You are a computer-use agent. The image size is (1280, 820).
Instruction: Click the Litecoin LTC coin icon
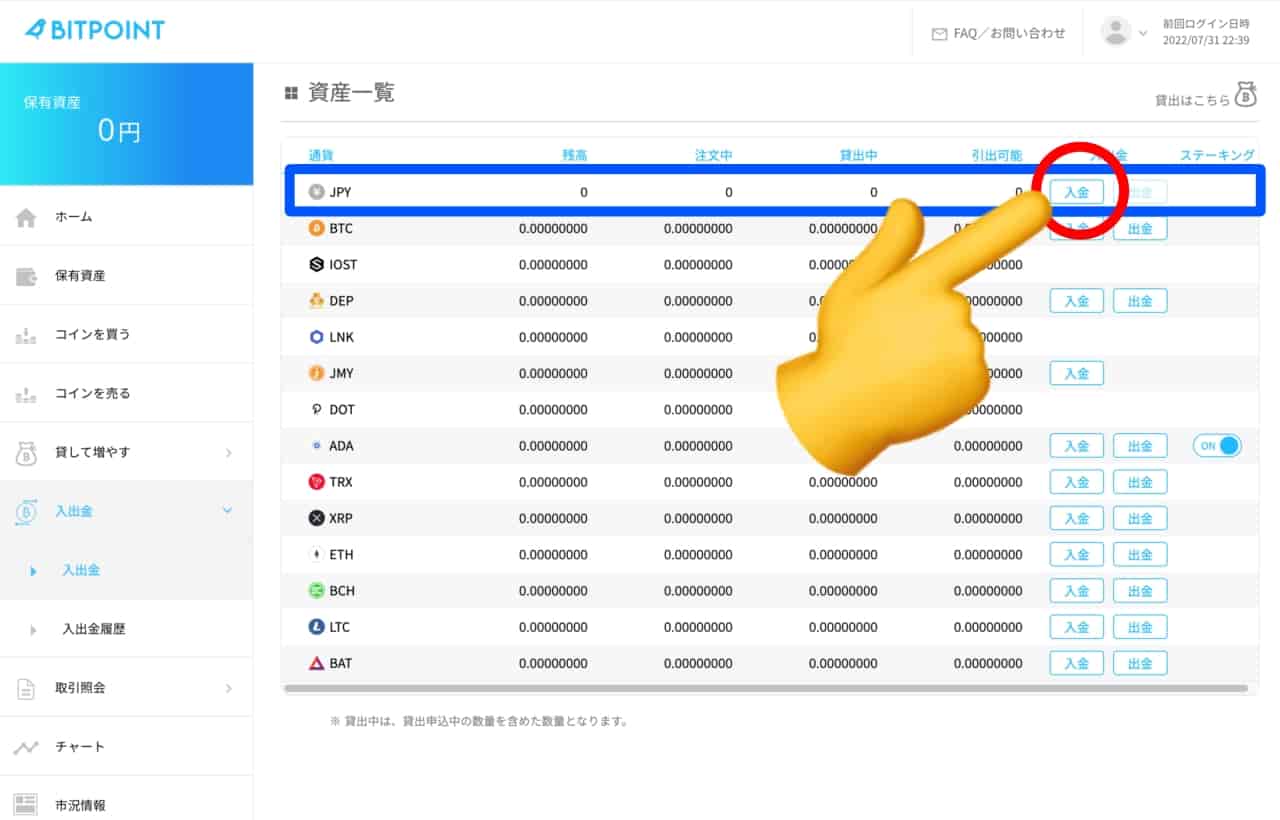pos(317,627)
